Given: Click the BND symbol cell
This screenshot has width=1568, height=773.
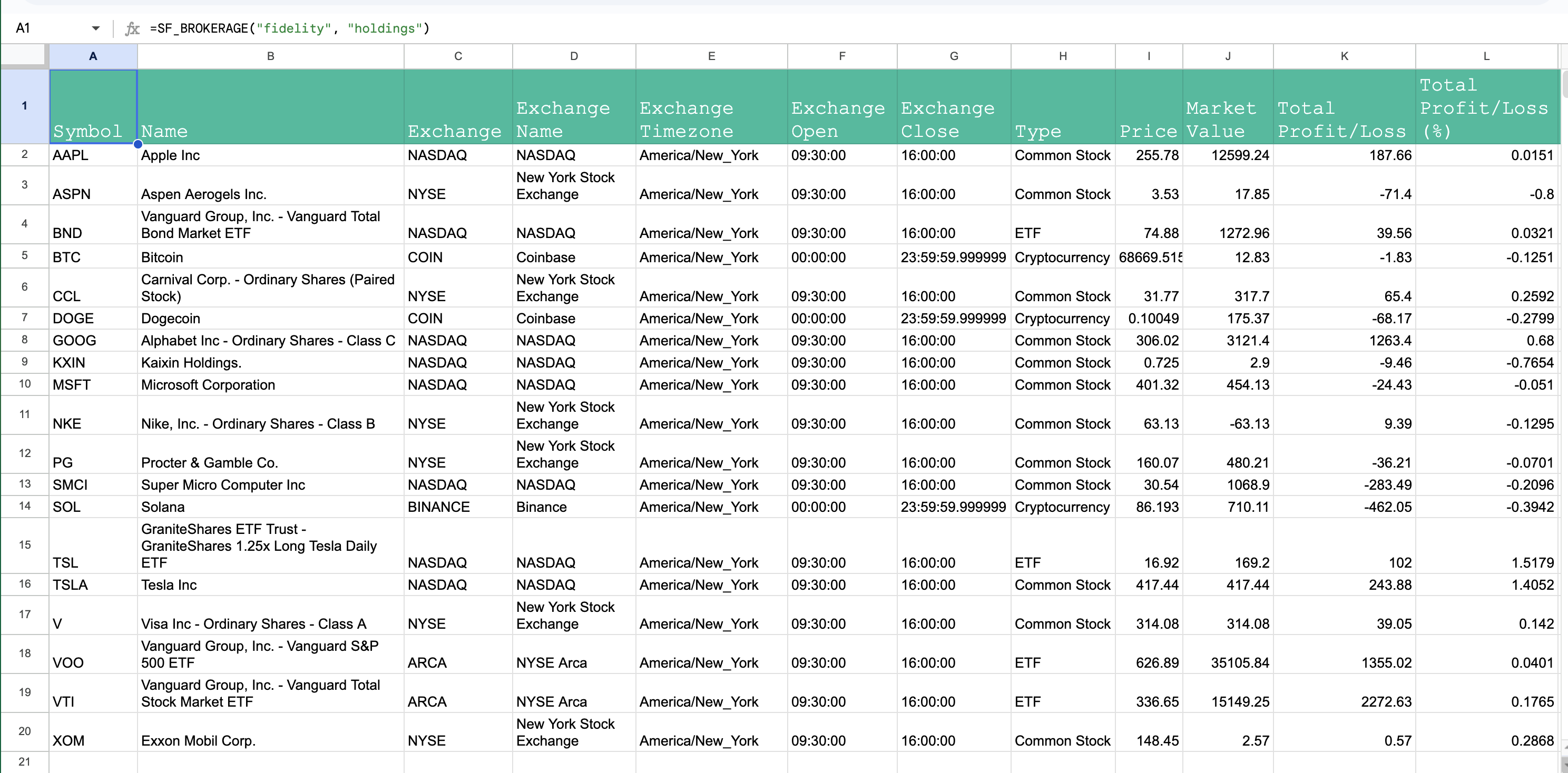Looking at the screenshot, I should 93,224.
